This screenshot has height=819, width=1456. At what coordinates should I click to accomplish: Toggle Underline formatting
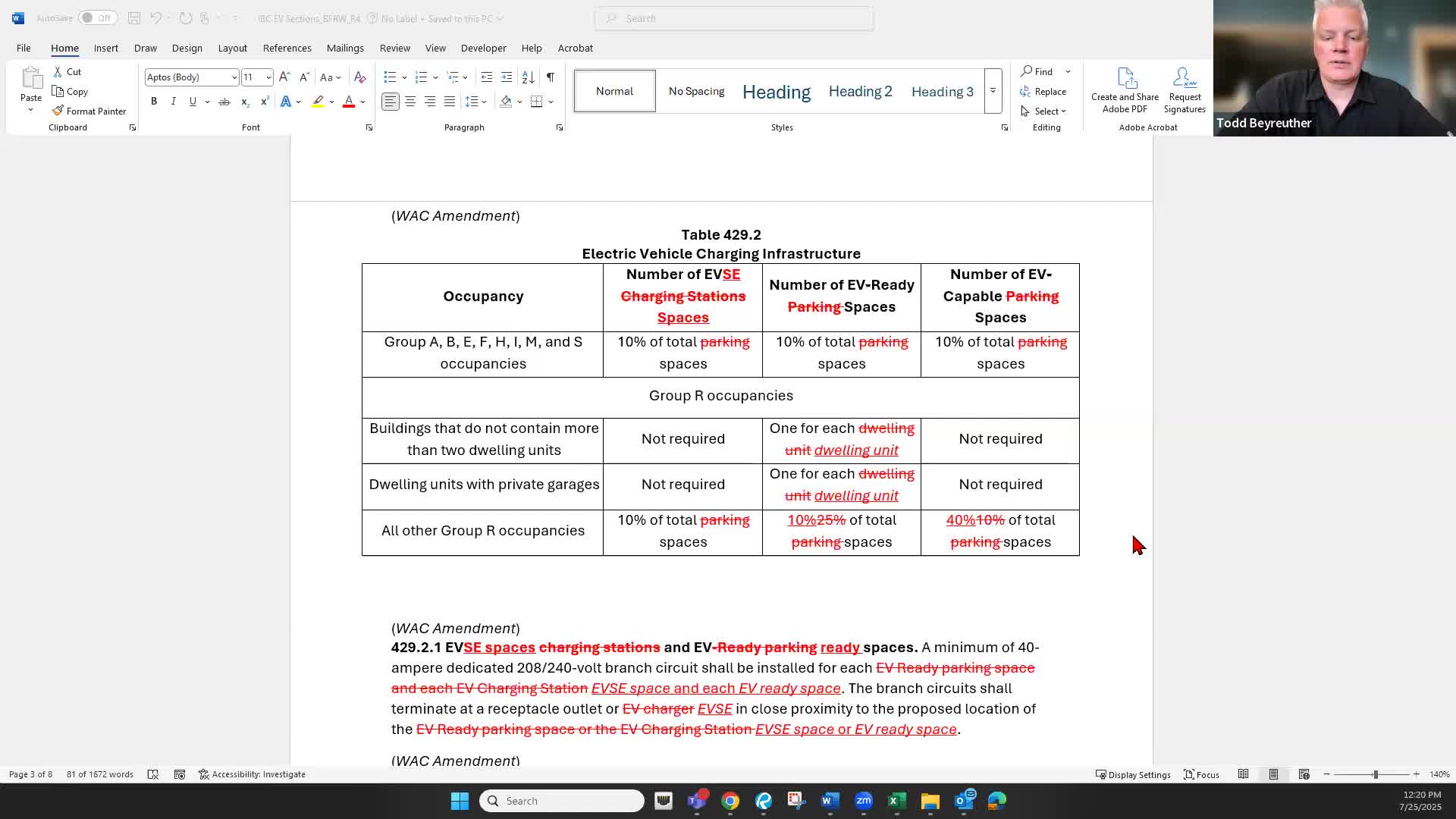(193, 102)
